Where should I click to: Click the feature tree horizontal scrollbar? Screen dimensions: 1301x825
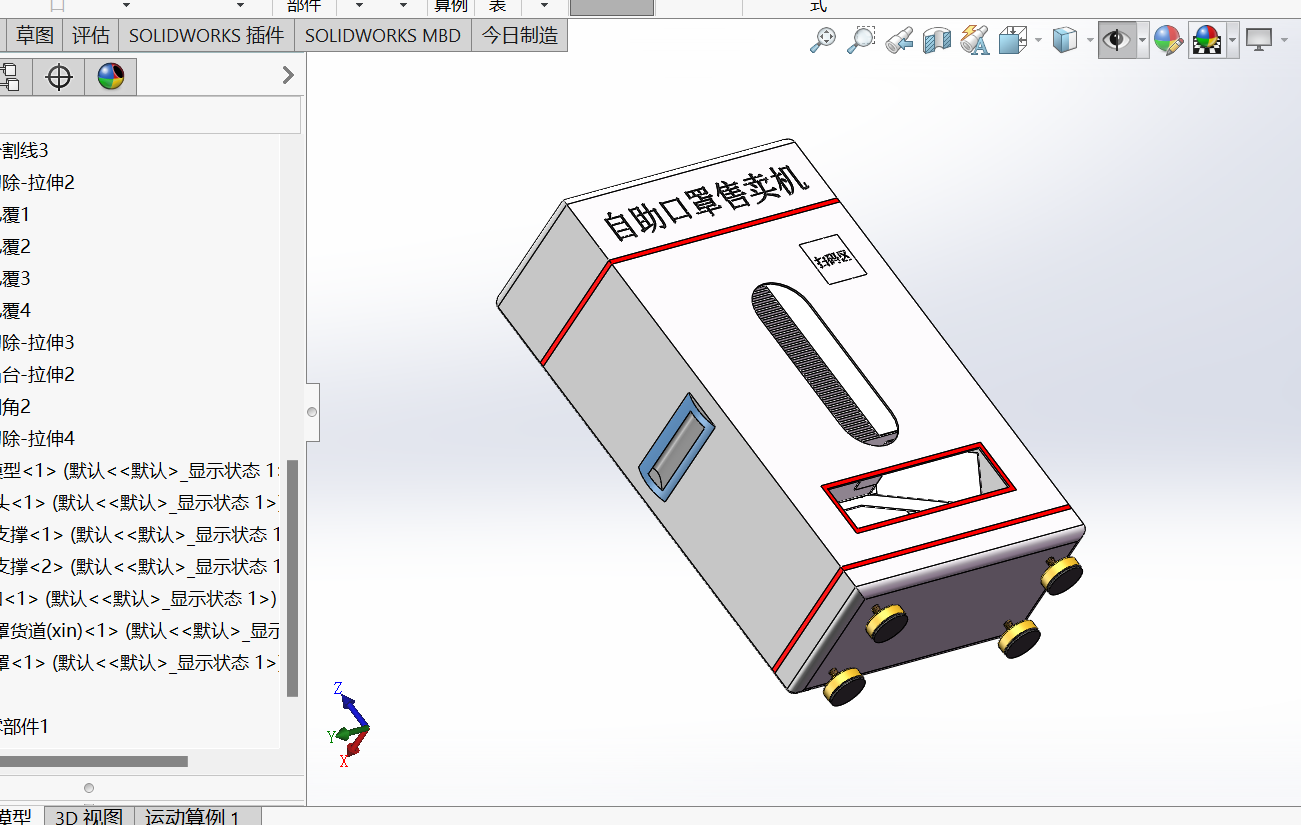click(93, 762)
